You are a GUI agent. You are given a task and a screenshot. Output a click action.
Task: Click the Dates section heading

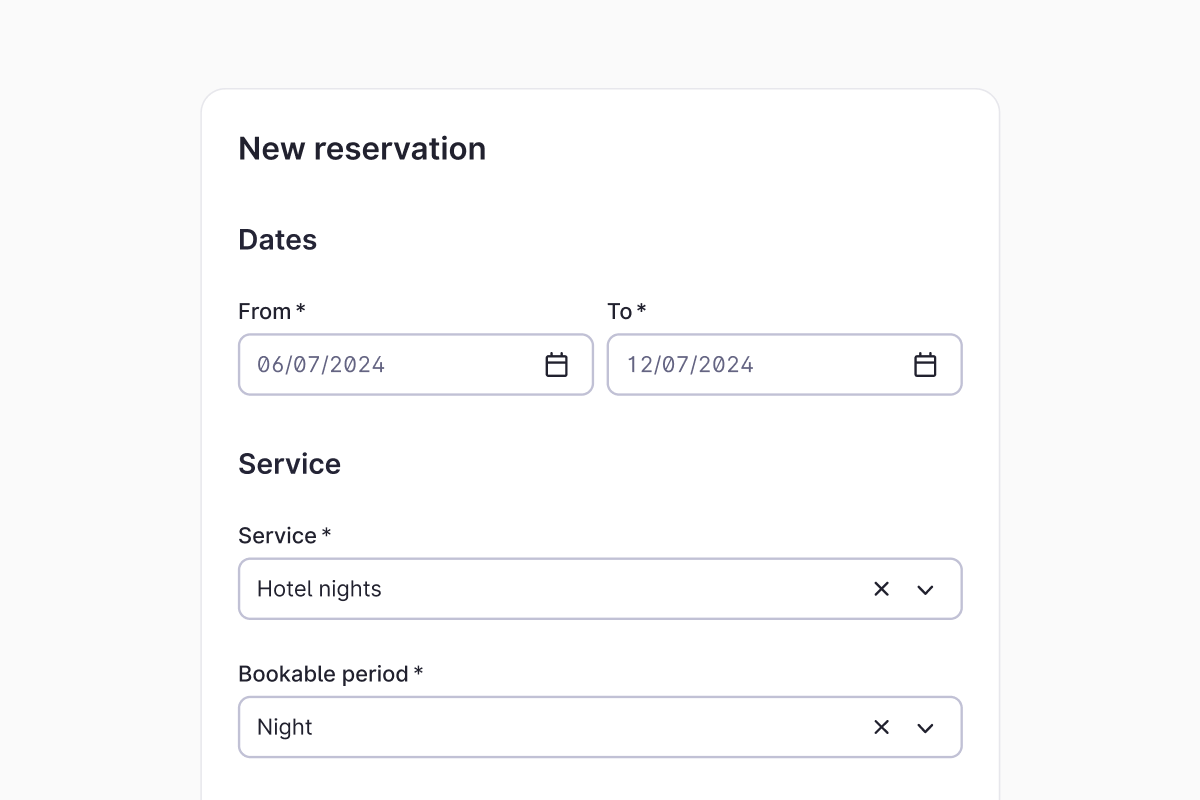pyautogui.click(x=277, y=240)
